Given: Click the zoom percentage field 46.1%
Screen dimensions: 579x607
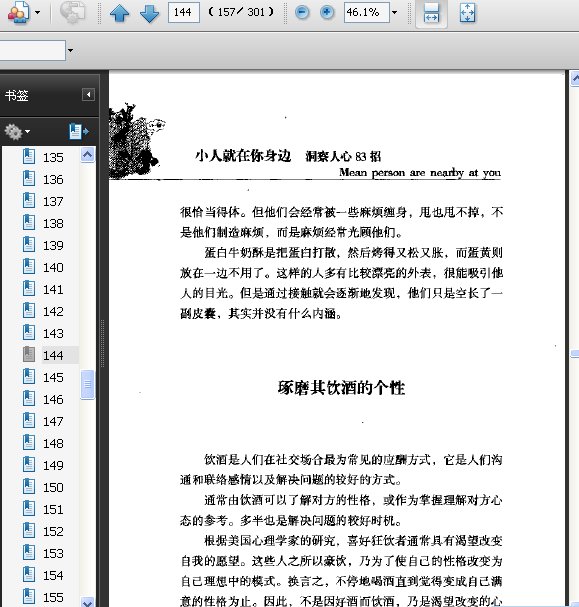Looking at the screenshot, I should tap(366, 12).
